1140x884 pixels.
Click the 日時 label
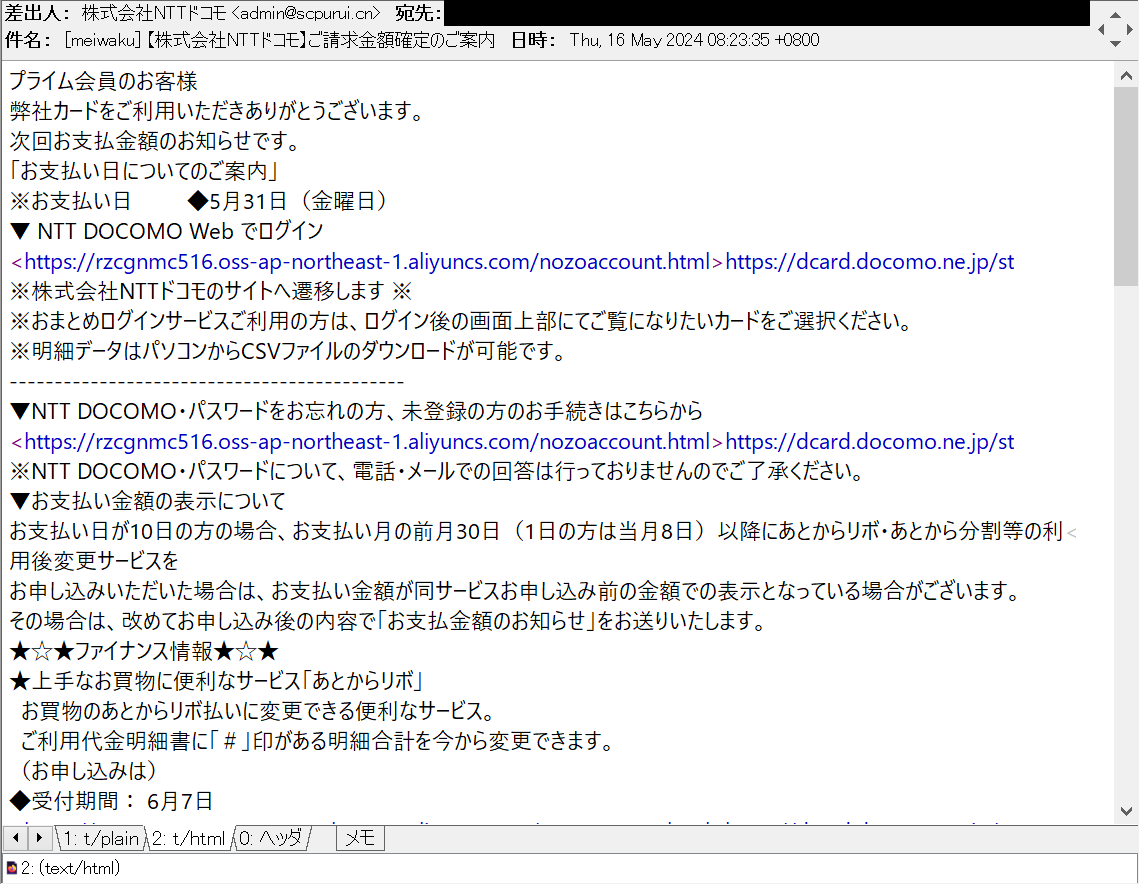click(x=534, y=40)
